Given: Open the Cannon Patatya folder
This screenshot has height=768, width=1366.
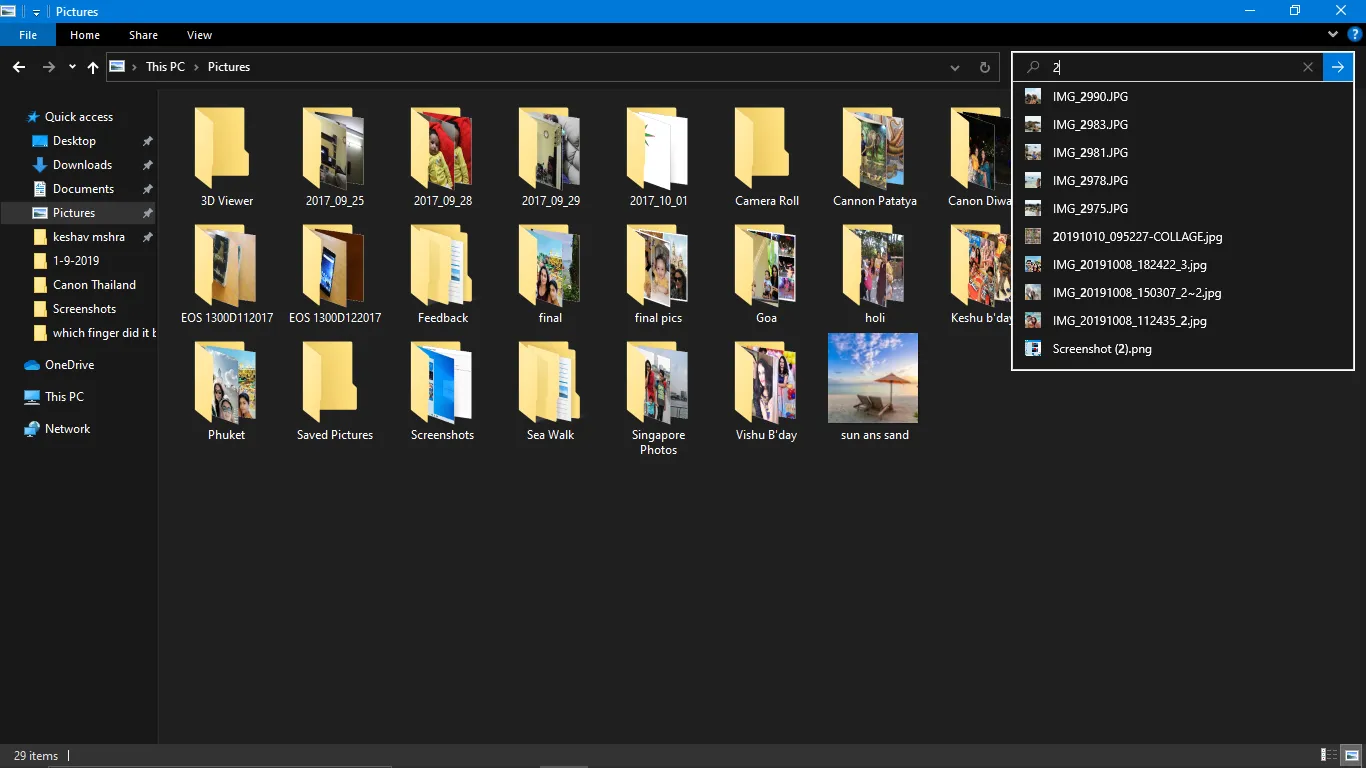Looking at the screenshot, I should point(875,157).
